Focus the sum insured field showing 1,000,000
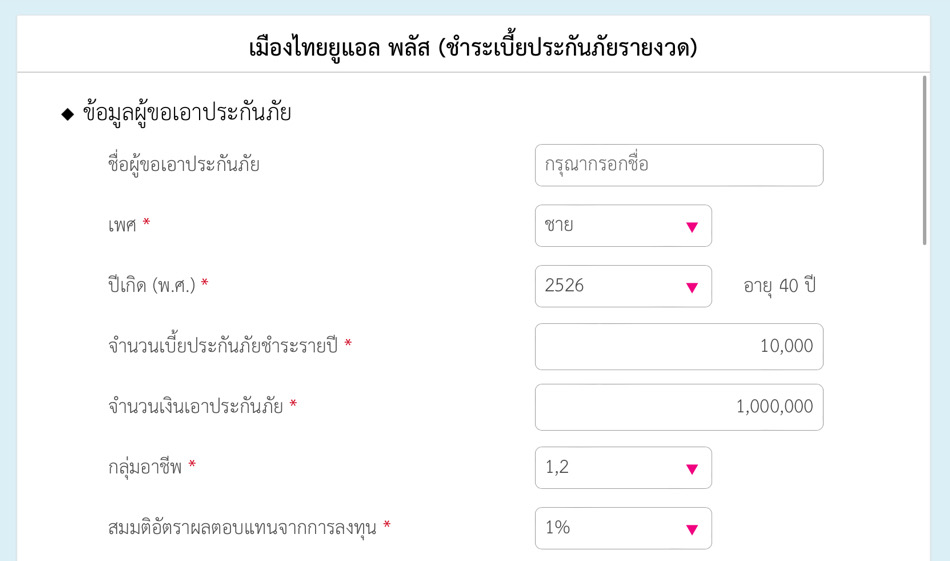The height and width of the screenshot is (561, 950). [x=679, y=407]
